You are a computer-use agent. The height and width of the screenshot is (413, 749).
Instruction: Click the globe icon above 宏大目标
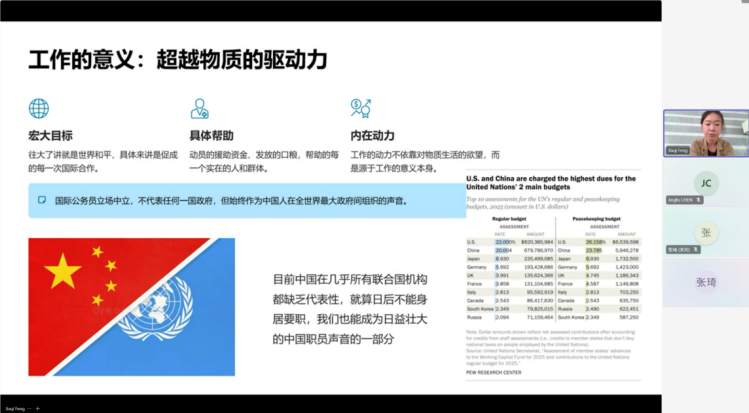point(39,108)
